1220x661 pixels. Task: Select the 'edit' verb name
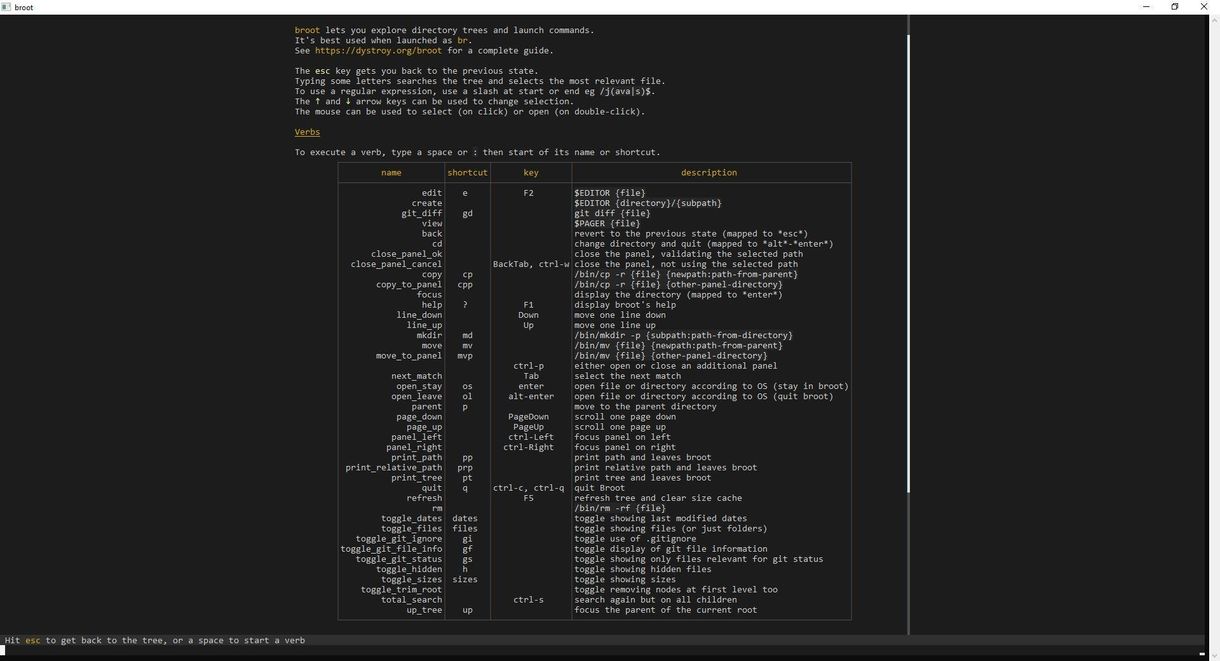(431, 193)
